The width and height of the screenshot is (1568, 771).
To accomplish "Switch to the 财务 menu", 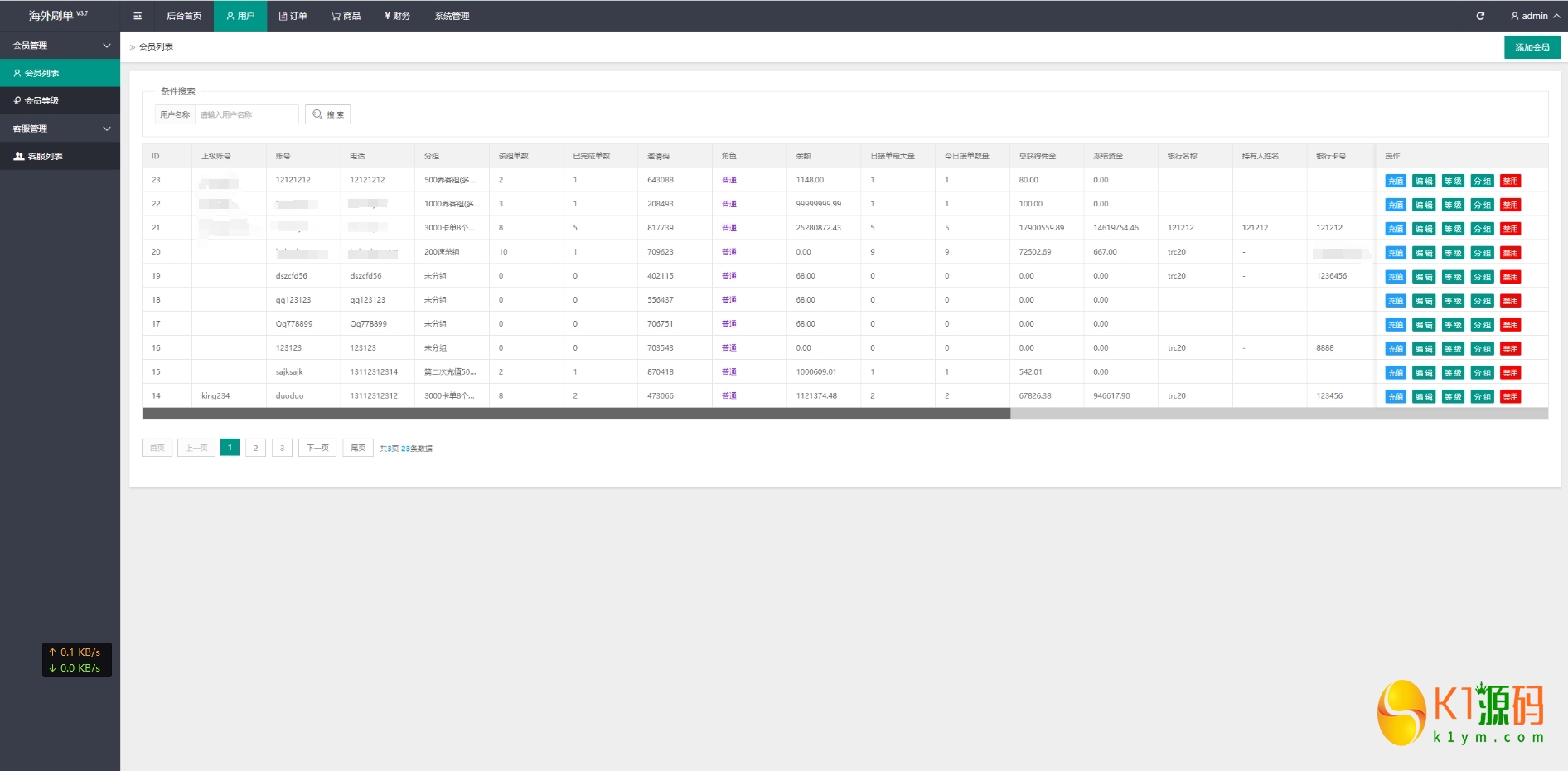I will [x=398, y=16].
